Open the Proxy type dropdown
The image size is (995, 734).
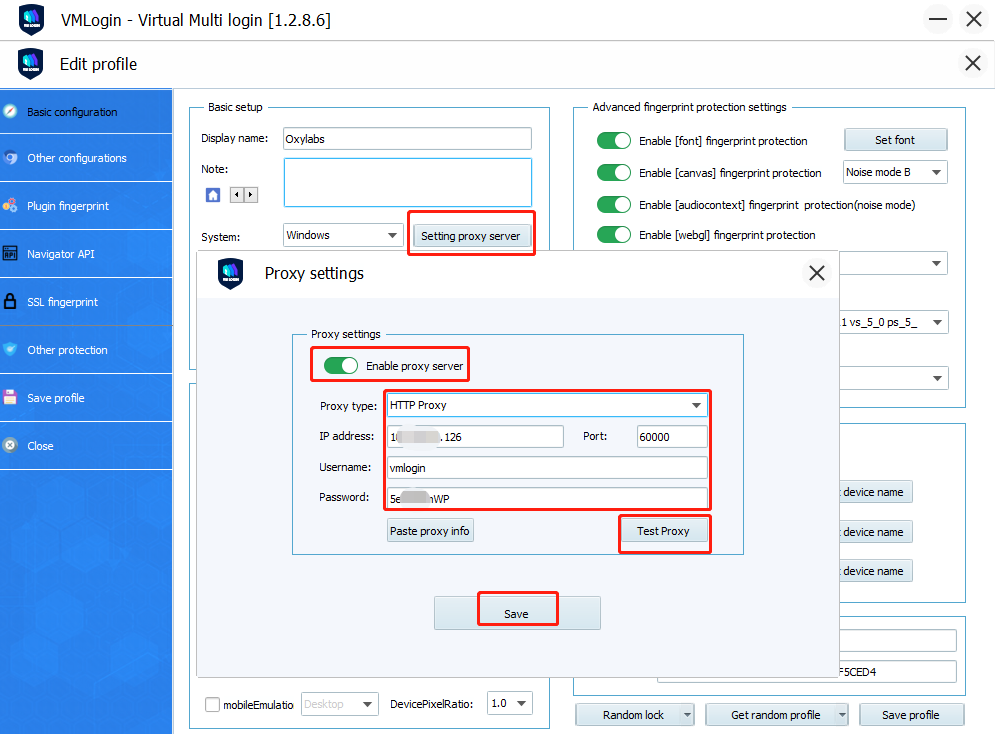pyautogui.click(x=547, y=405)
